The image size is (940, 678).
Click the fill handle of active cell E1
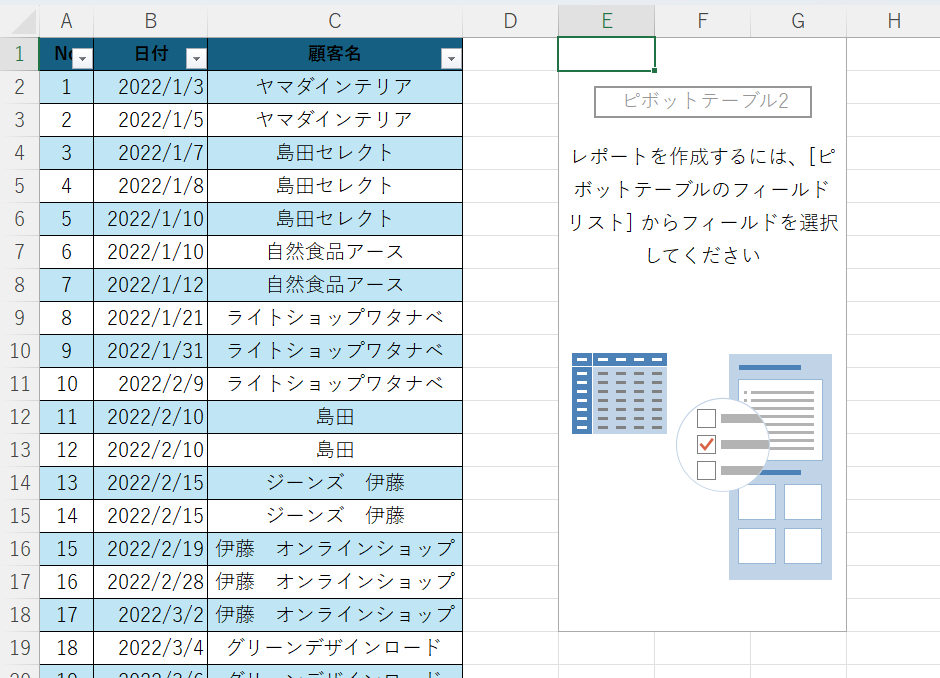(655, 72)
